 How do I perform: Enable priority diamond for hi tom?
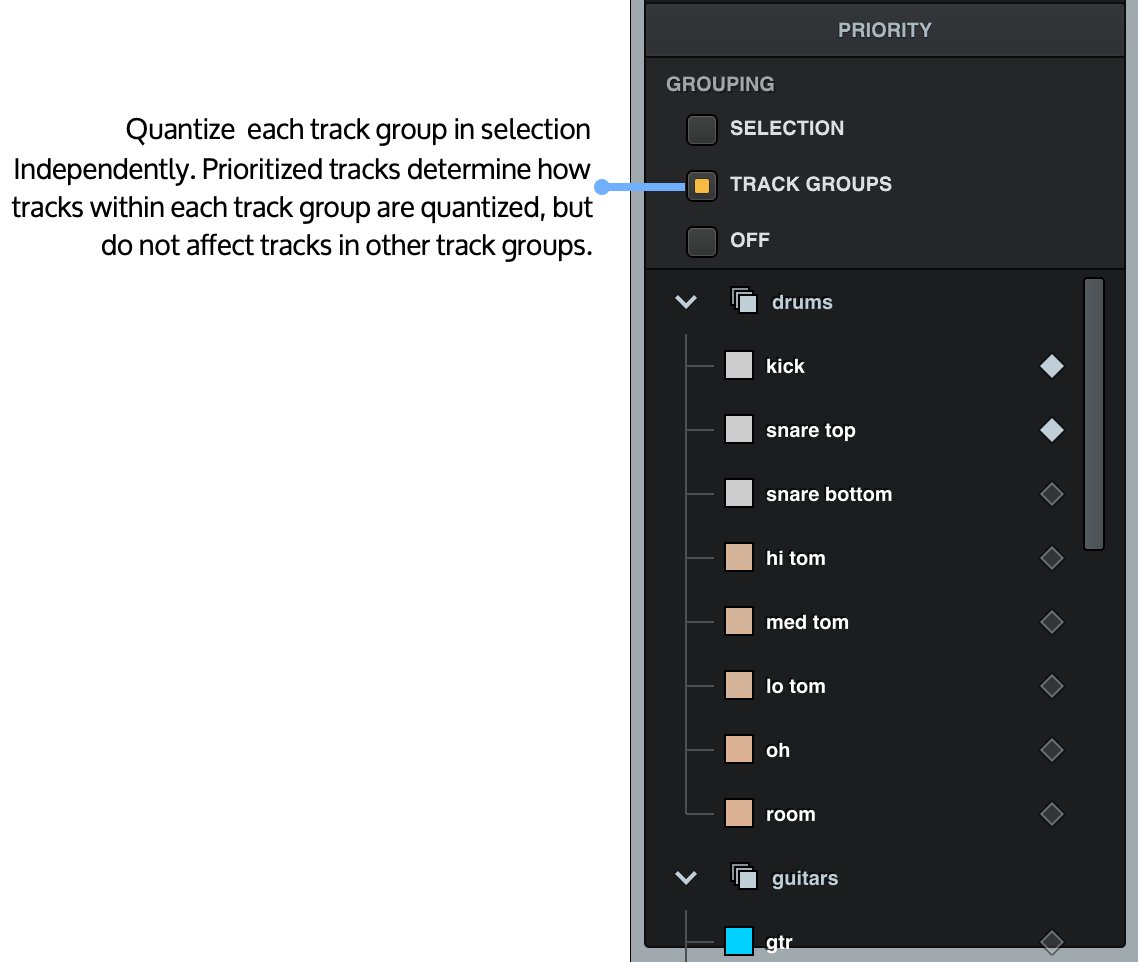coord(1052,558)
